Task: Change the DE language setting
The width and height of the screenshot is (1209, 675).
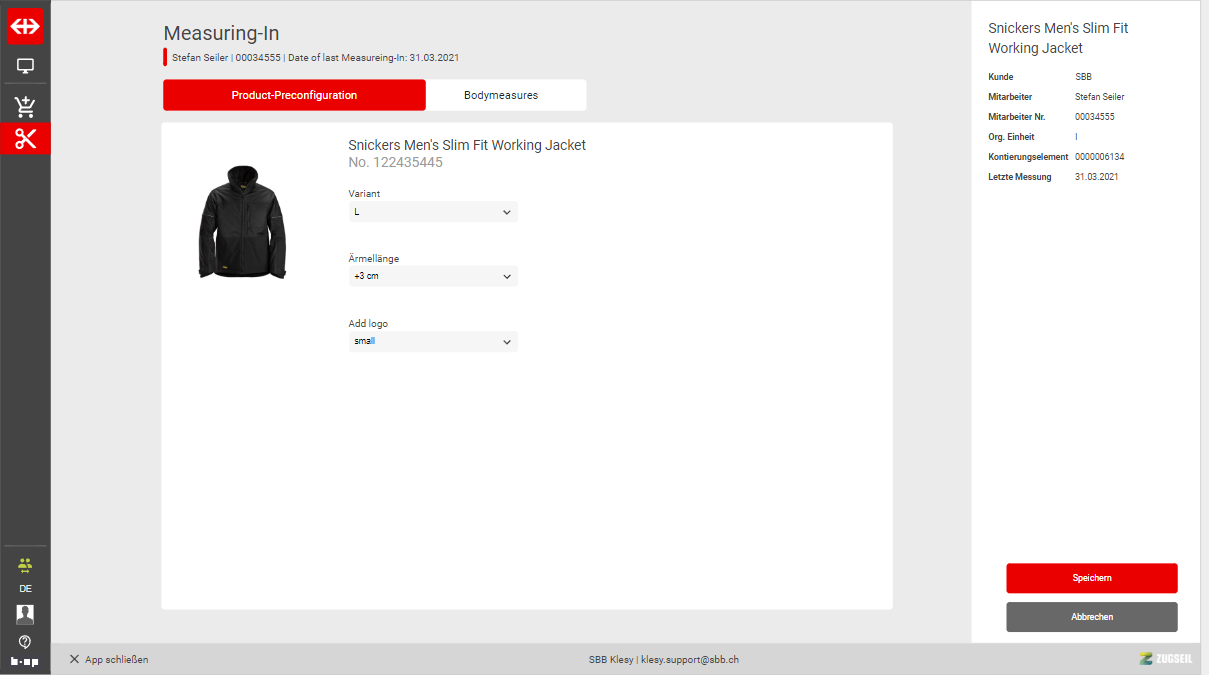Action: [25, 589]
